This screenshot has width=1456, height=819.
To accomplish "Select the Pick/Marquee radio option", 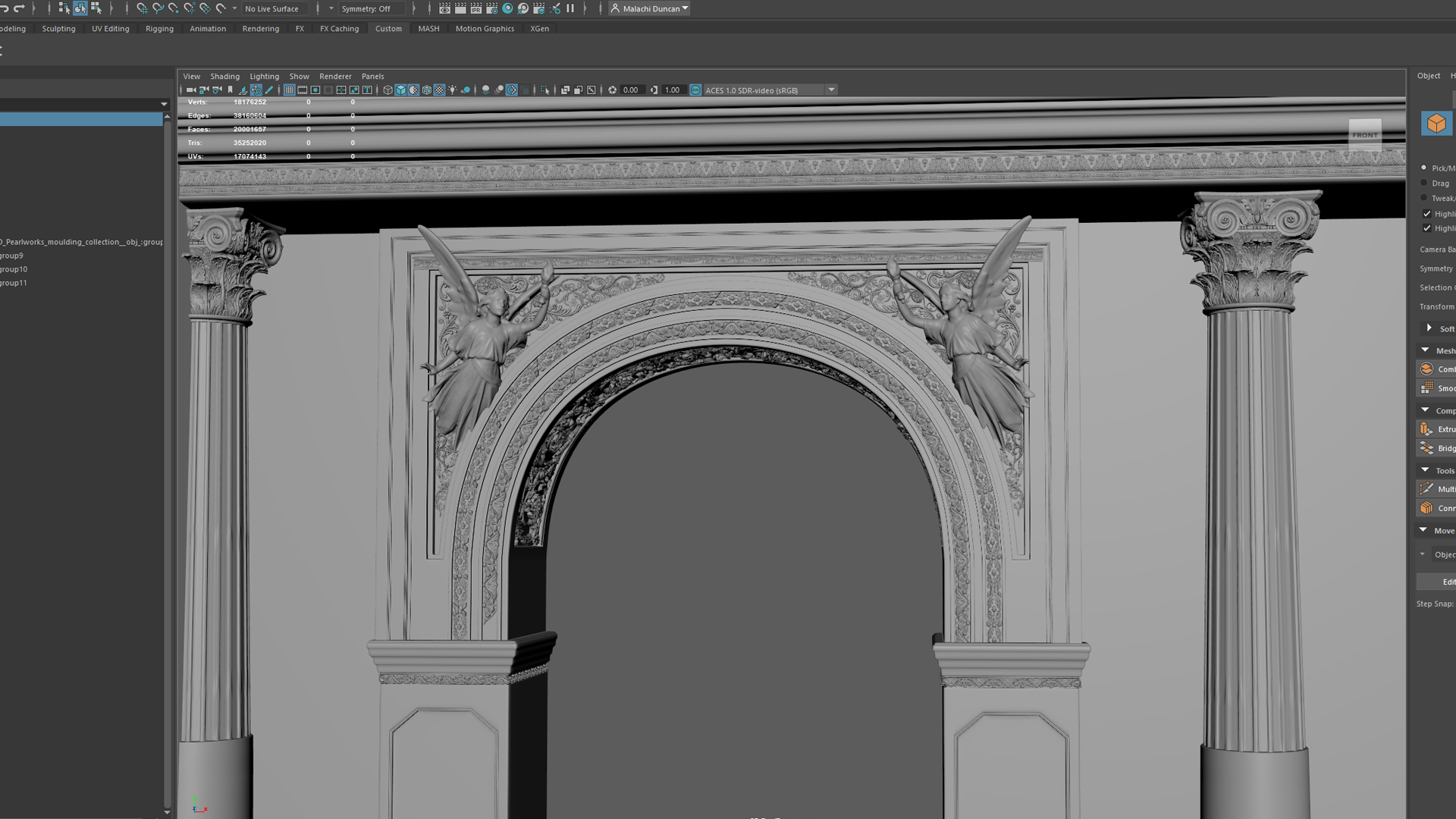I will pyautogui.click(x=1424, y=168).
